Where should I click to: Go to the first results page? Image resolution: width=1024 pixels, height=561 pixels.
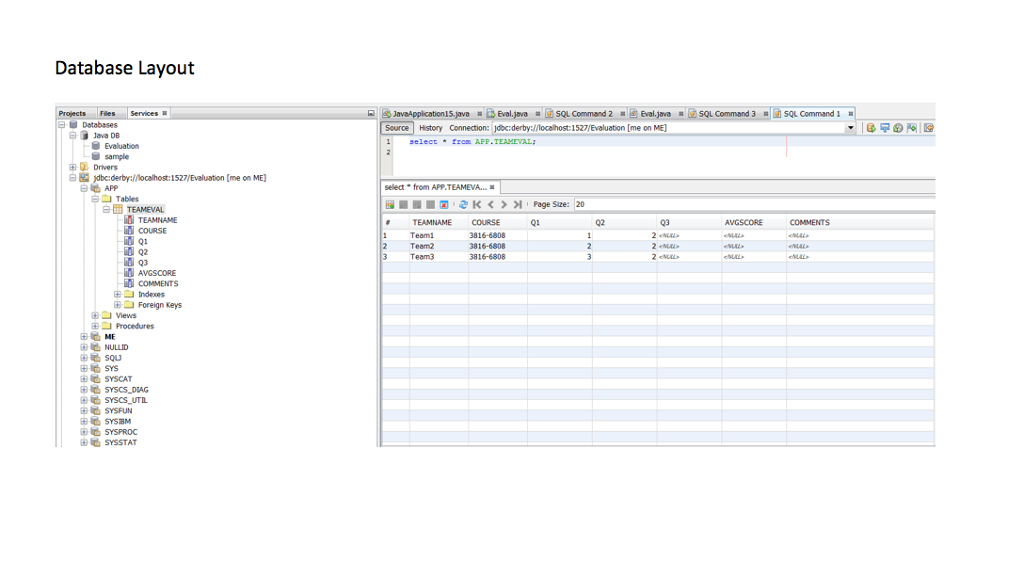[477, 204]
